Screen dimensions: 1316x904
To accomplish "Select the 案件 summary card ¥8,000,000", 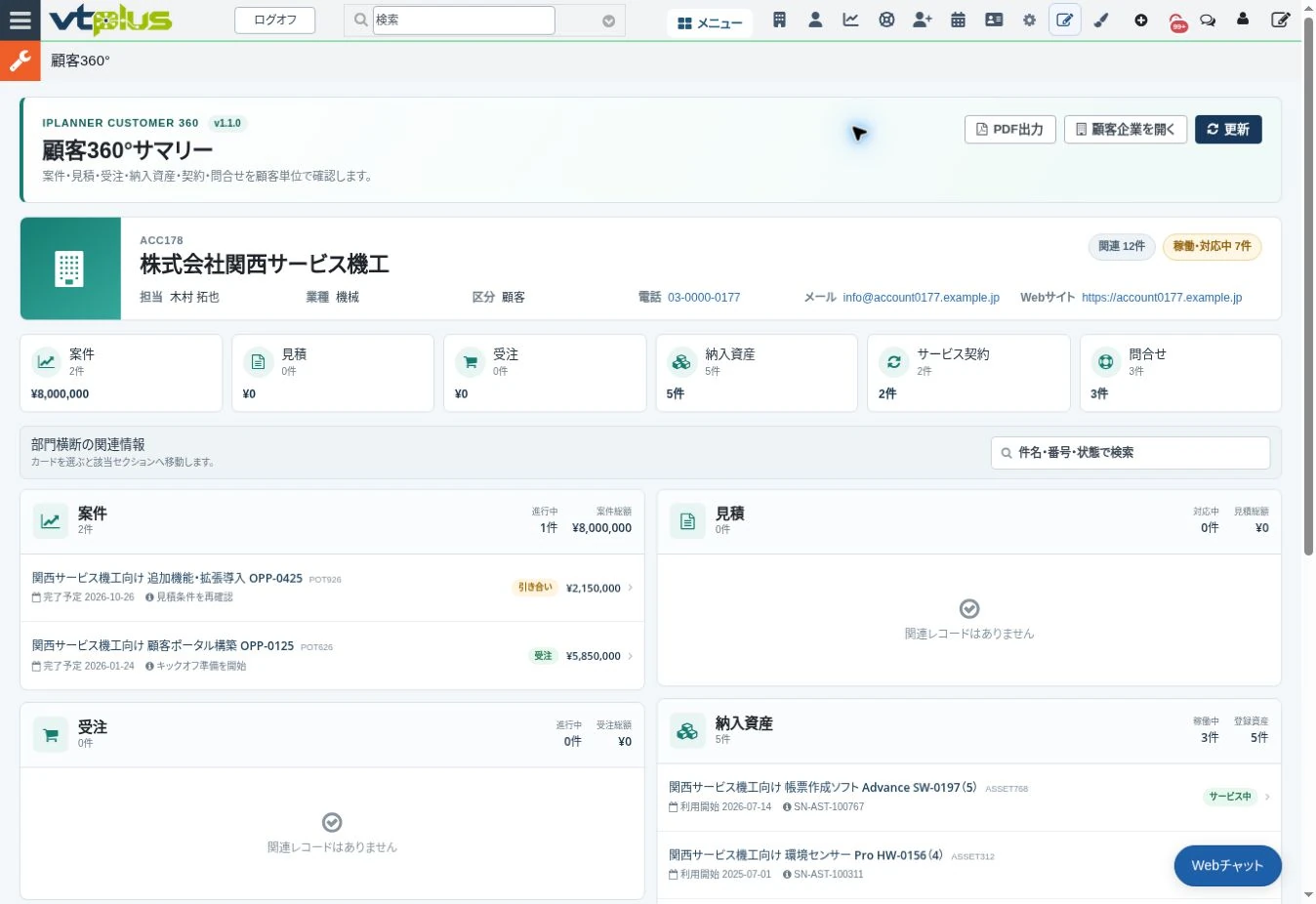I will (121, 373).
